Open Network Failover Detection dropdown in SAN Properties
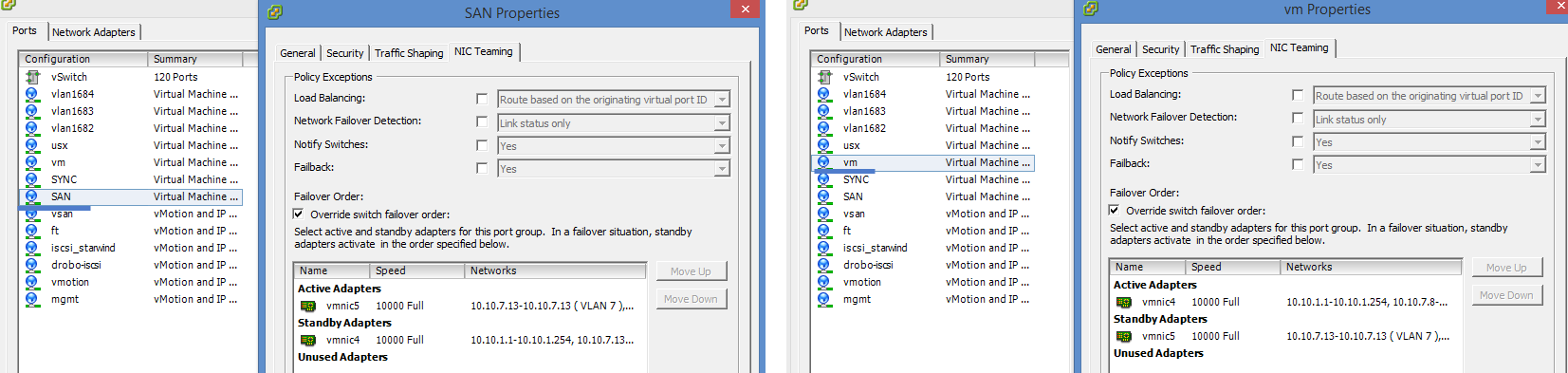 tap(722, 123)
